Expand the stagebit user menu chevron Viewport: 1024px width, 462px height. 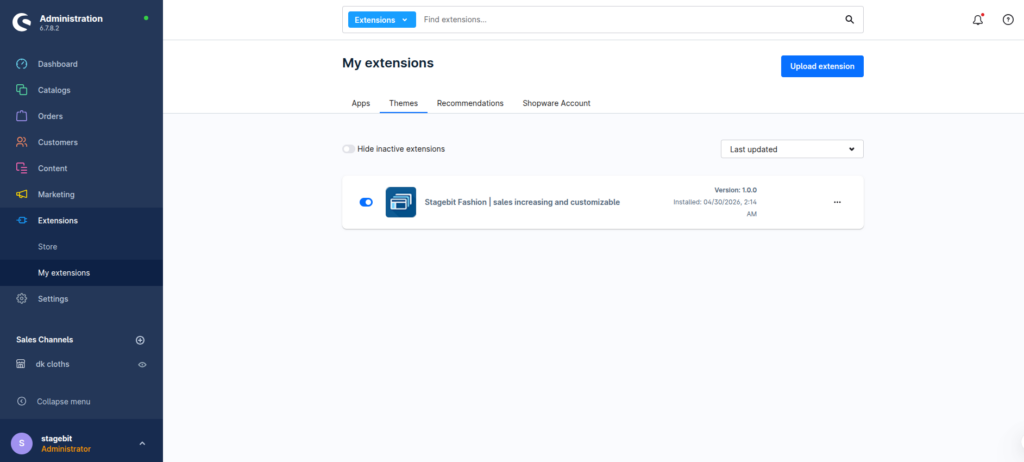[x=142, y=444]
